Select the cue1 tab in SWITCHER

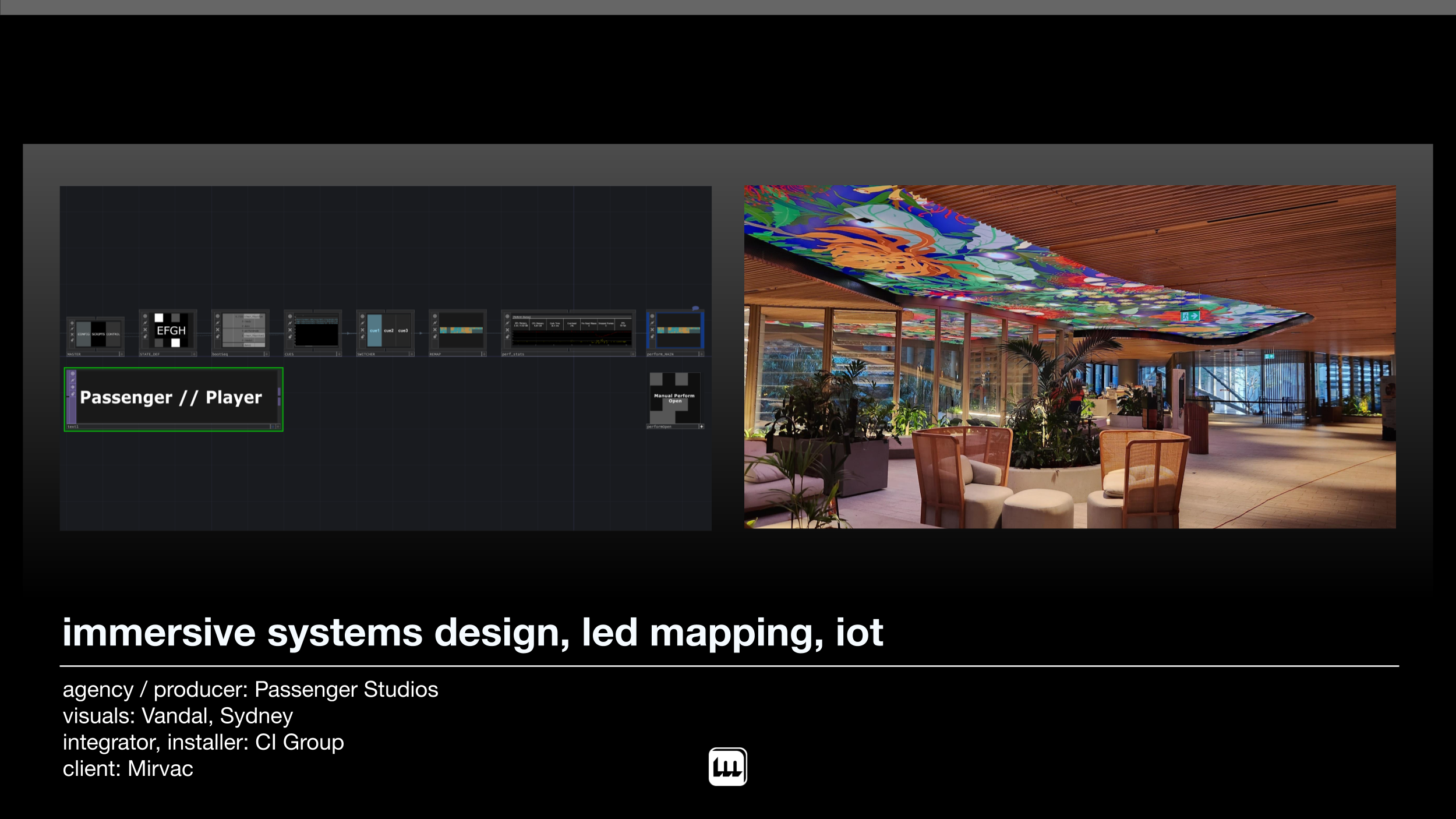(x=374, y=330)
